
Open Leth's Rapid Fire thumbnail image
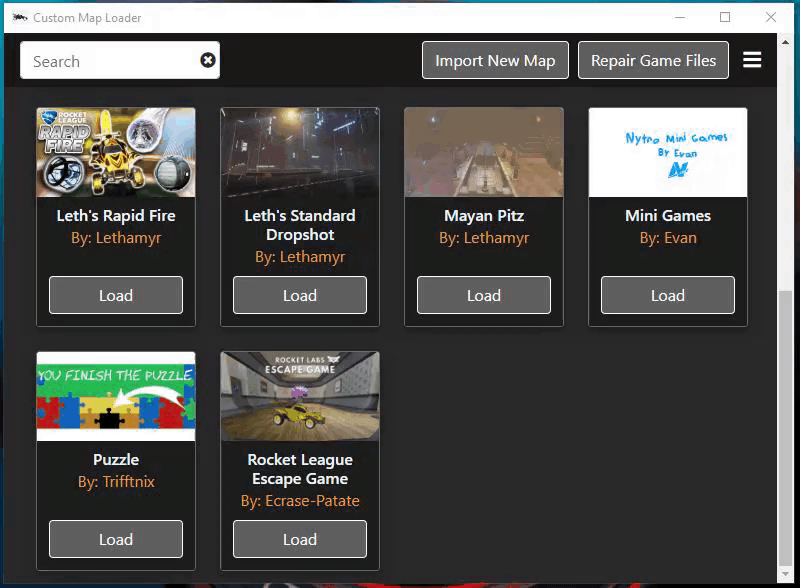(115, 151)
